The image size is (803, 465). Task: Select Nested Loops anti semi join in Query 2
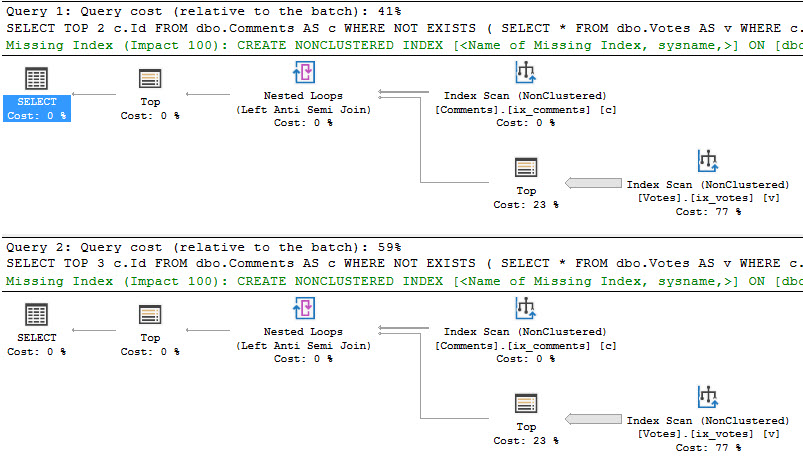coord(303,311)
